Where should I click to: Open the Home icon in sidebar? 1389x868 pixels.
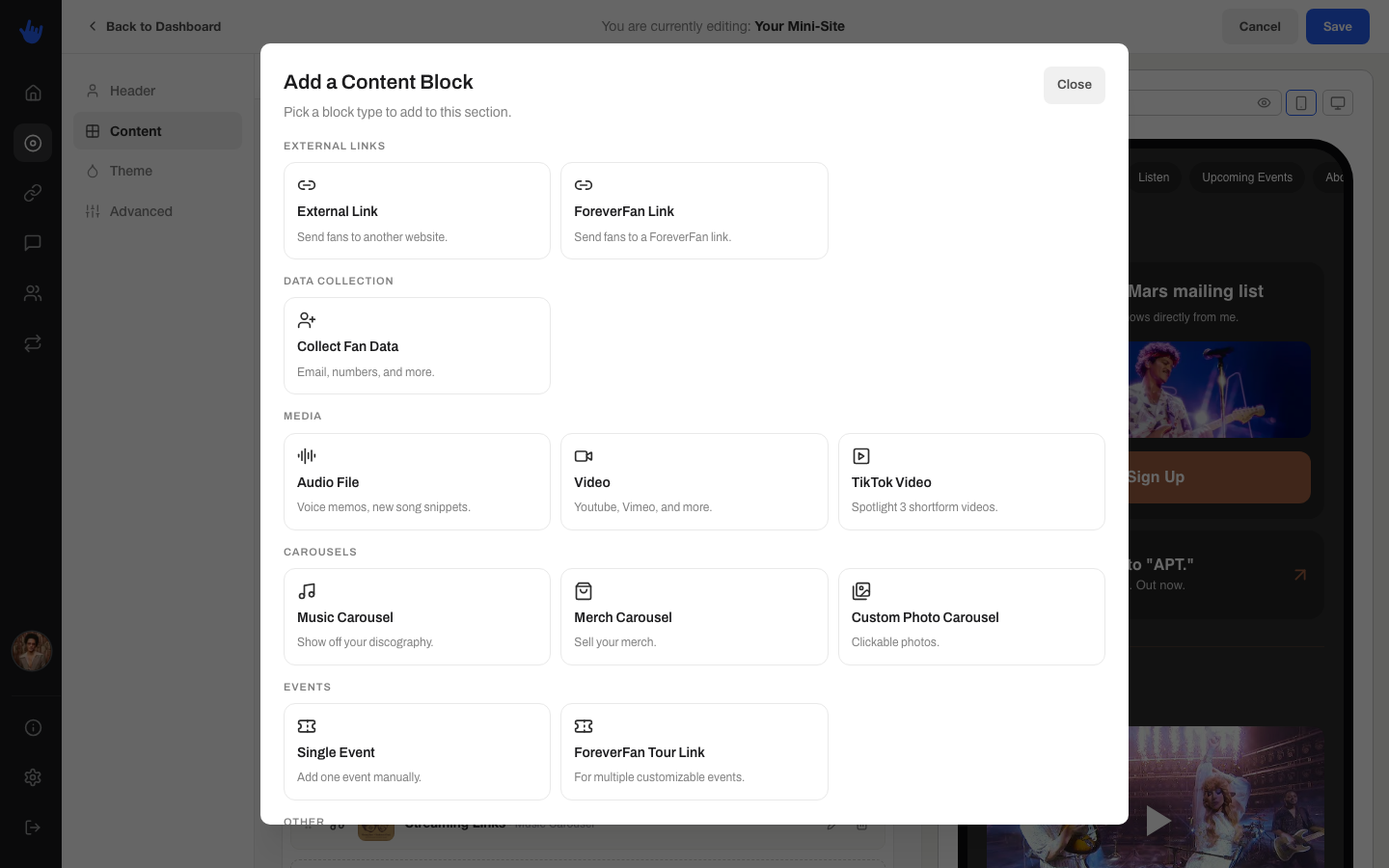pyautogui.click(x=33, y=93)
